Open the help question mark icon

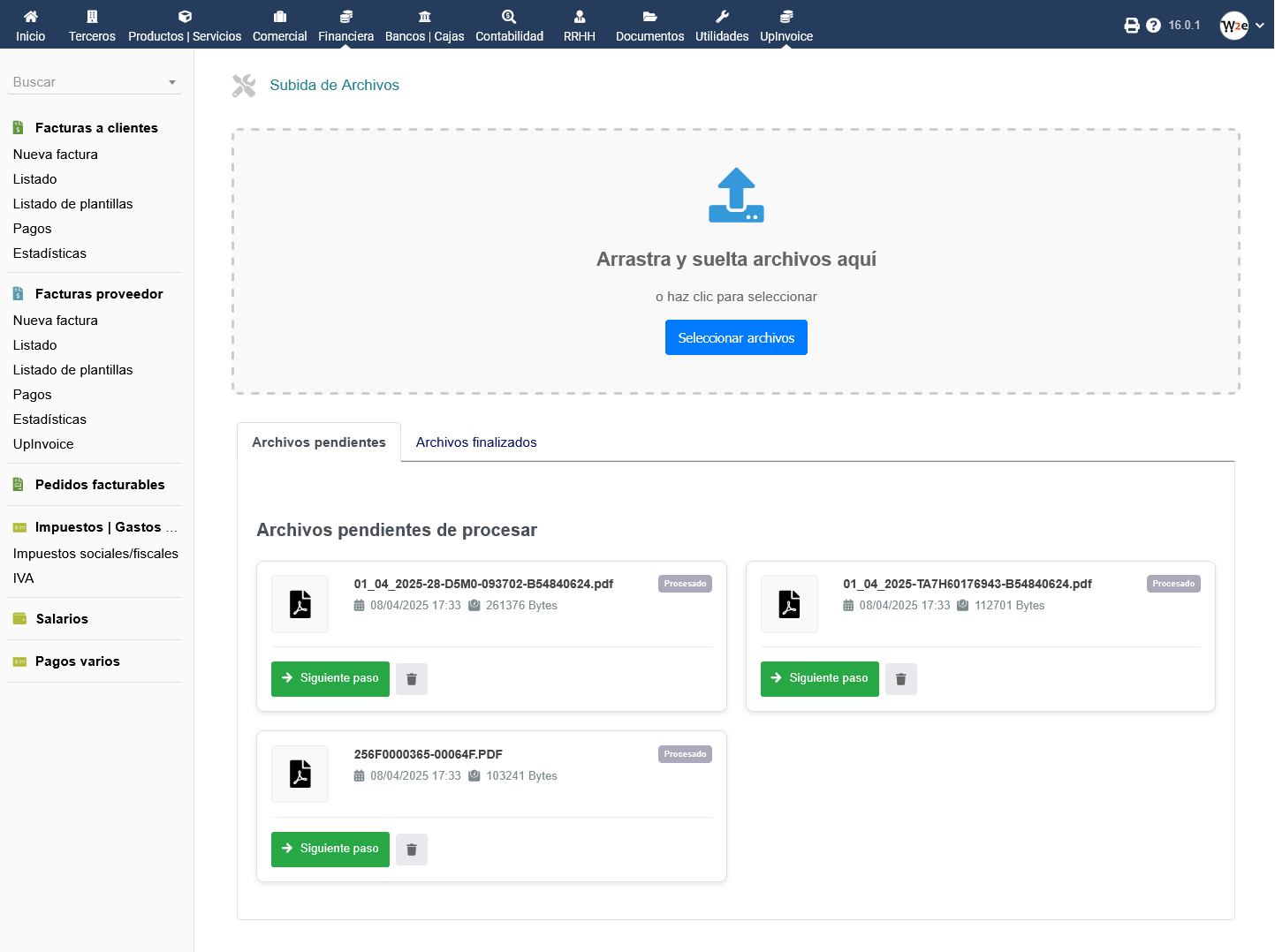[x=1153, y=26]
